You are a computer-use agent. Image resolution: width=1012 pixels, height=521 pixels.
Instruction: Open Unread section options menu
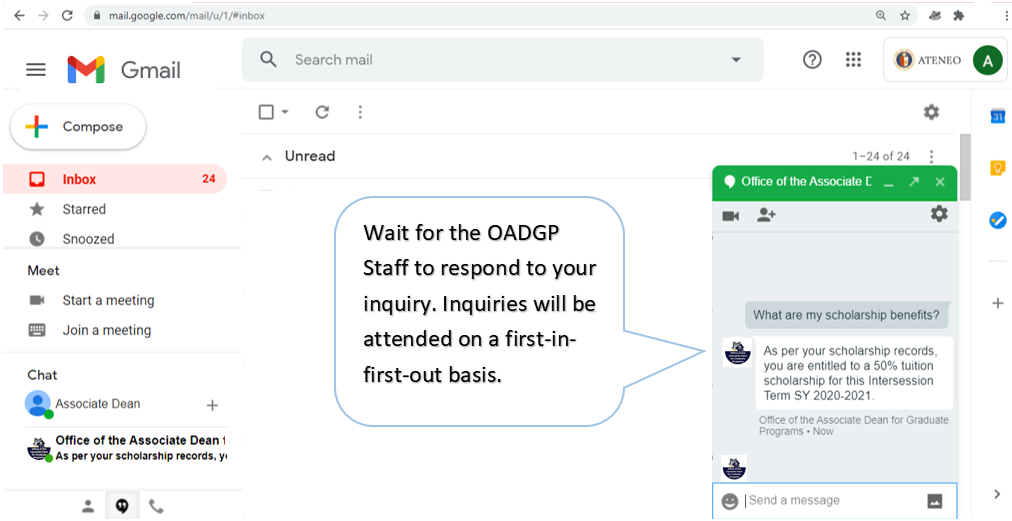pos(931,156)
